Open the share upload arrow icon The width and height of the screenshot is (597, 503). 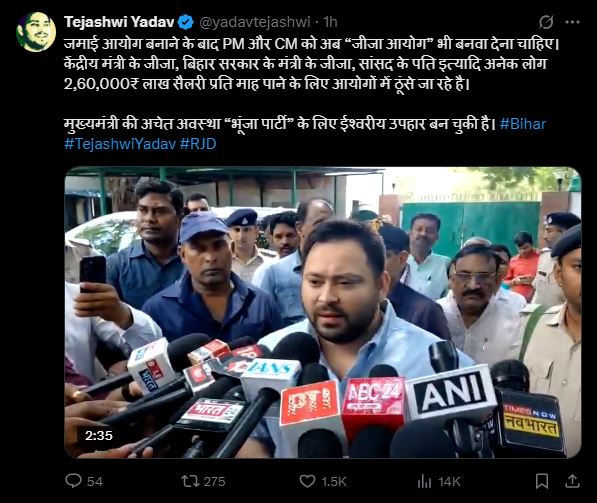click(572, 481)
